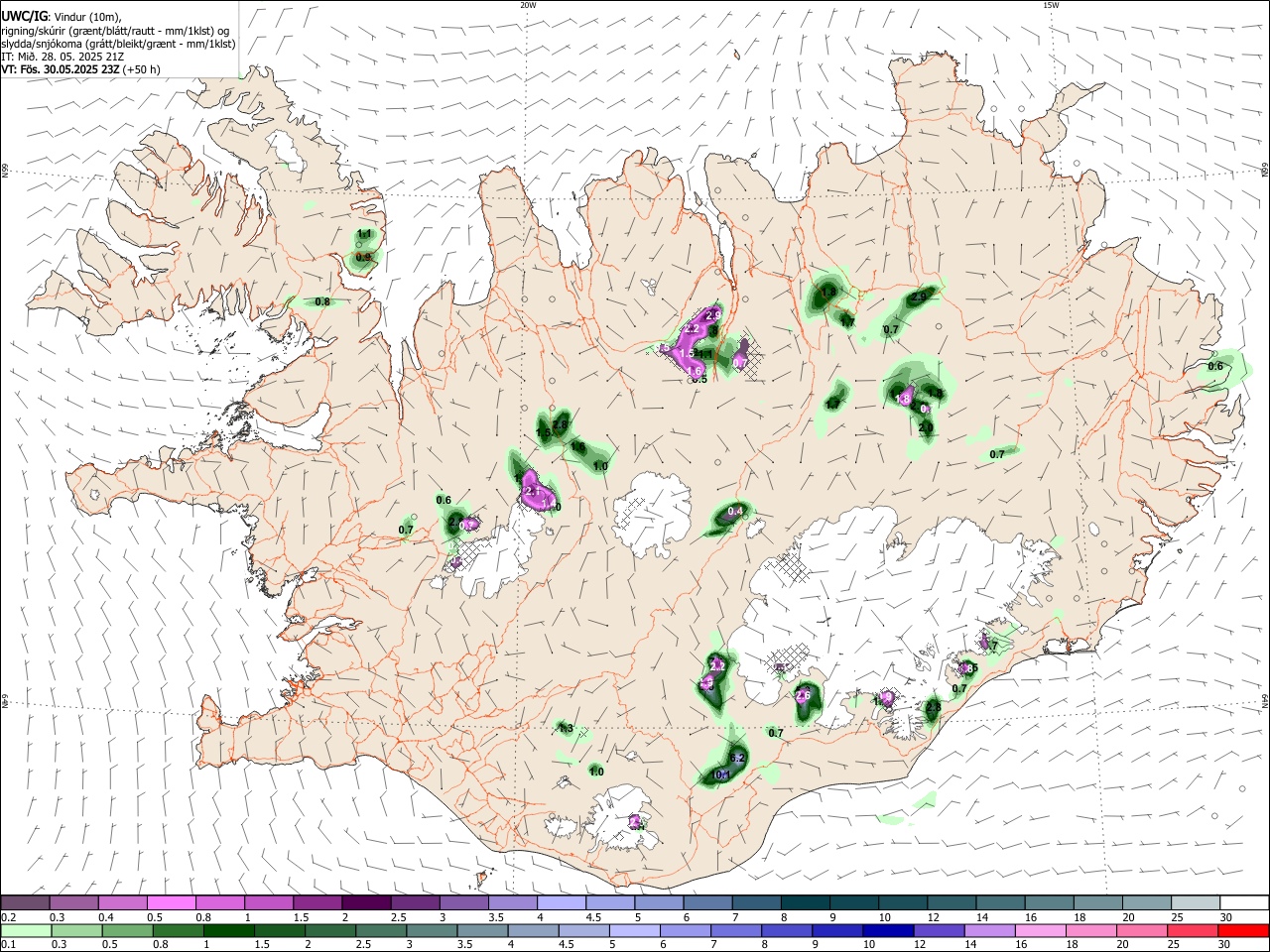1270x952 pixels.
Task: Click the '0.1' label under the rain legend
Action: click(7, 945)
